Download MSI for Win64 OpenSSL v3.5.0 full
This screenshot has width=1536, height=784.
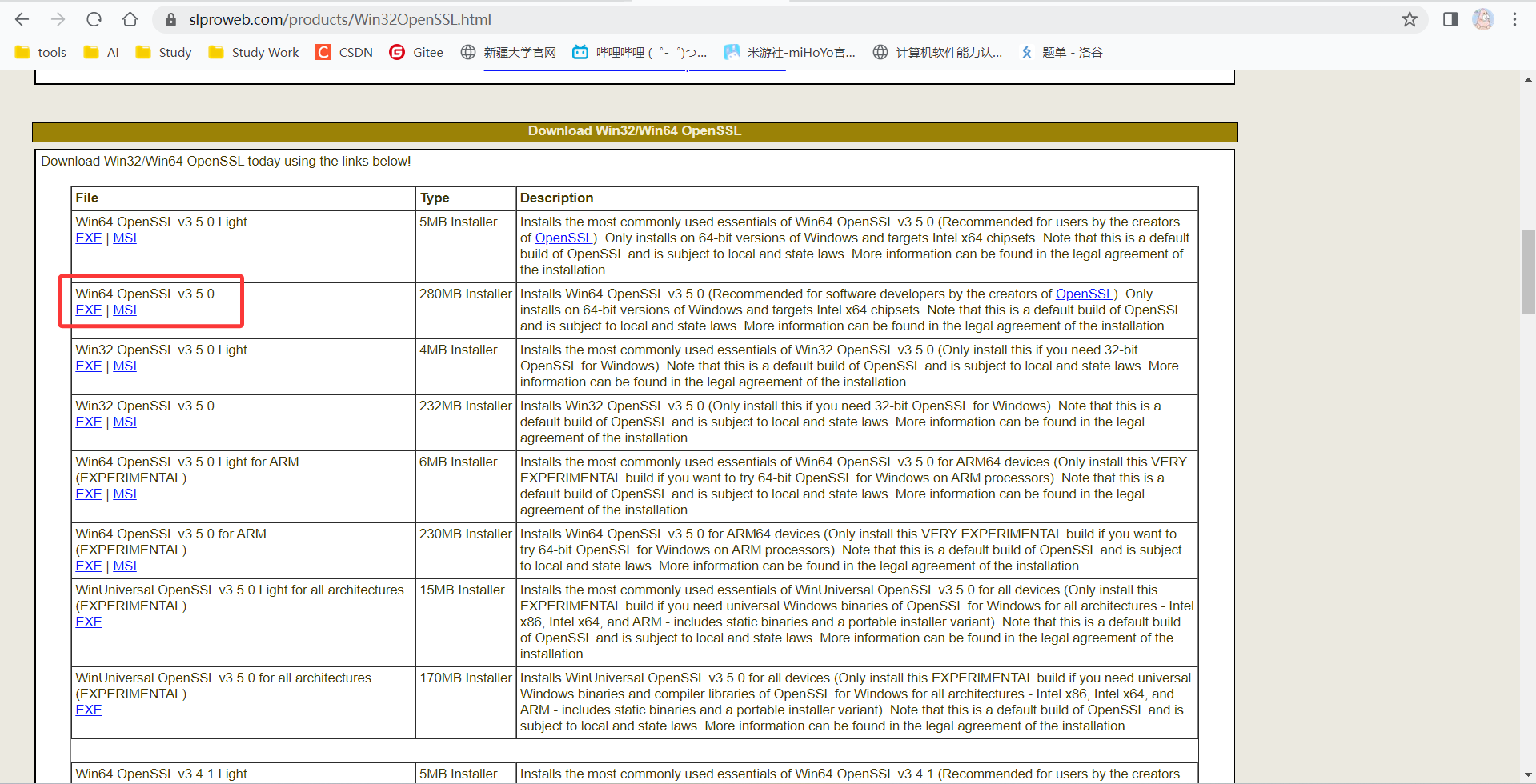[x=125, y=310]
